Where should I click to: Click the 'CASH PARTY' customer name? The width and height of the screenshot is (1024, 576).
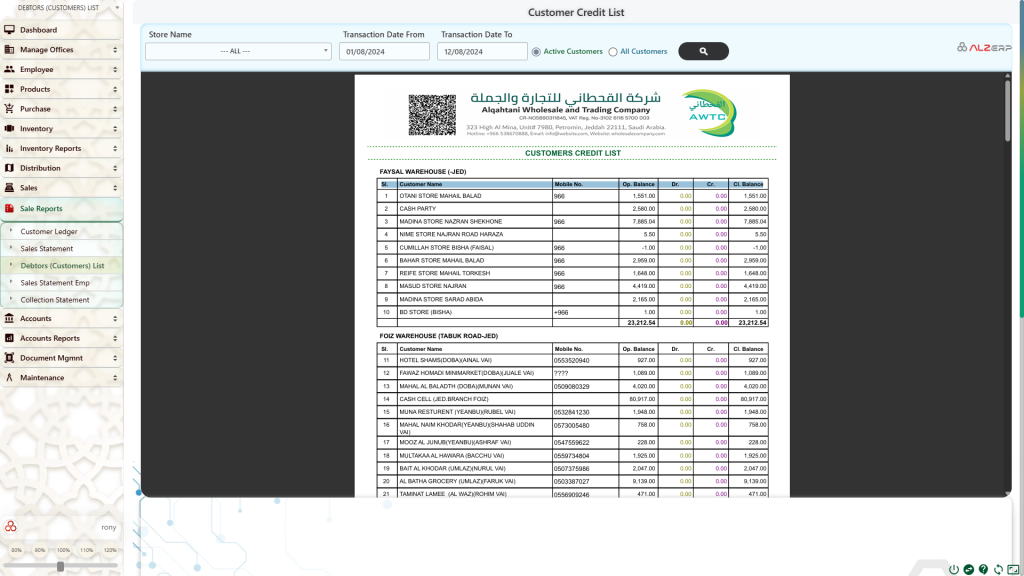point(417,209)
